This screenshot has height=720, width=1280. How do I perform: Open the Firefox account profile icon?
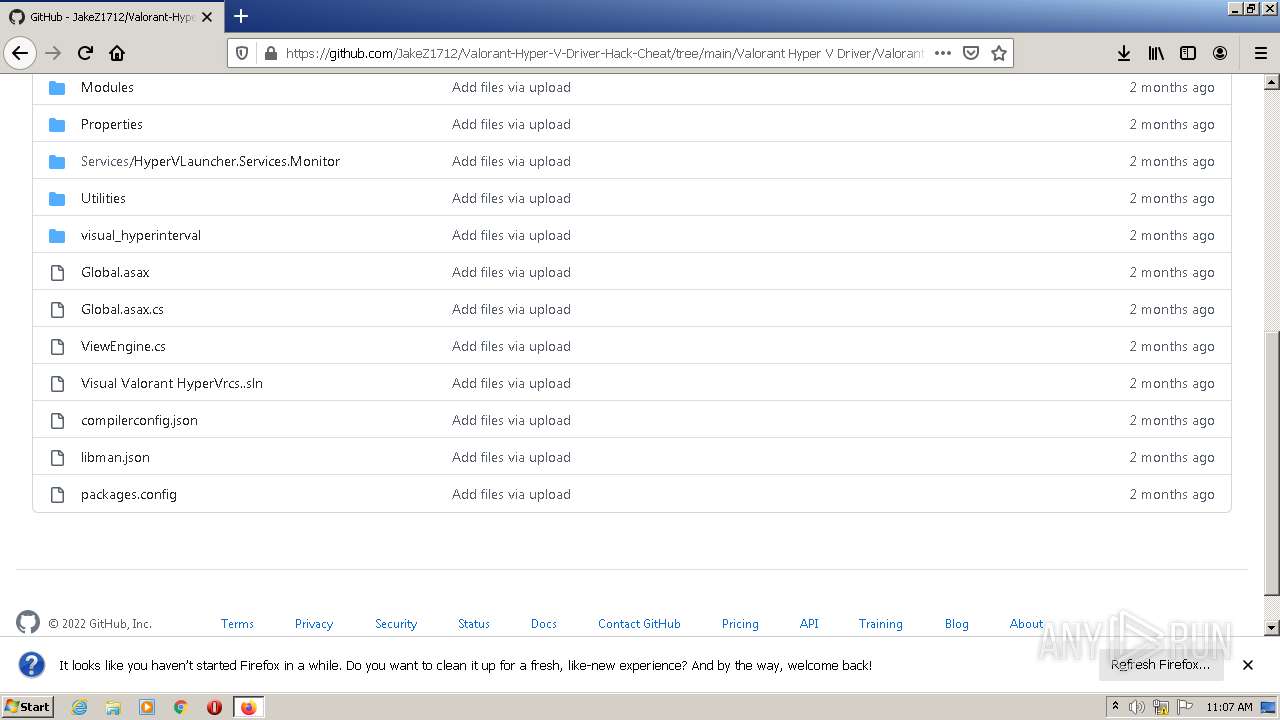coord(1220,53)
